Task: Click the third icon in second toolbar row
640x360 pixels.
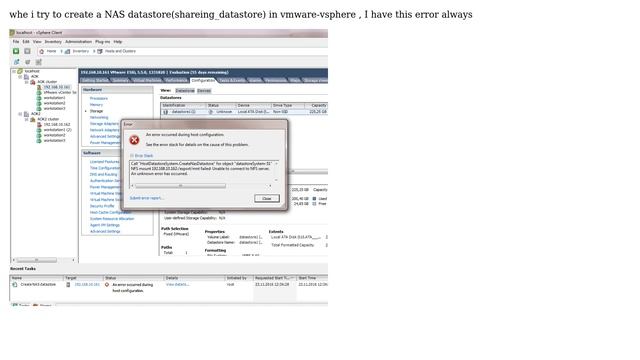Action: [39, 62]
